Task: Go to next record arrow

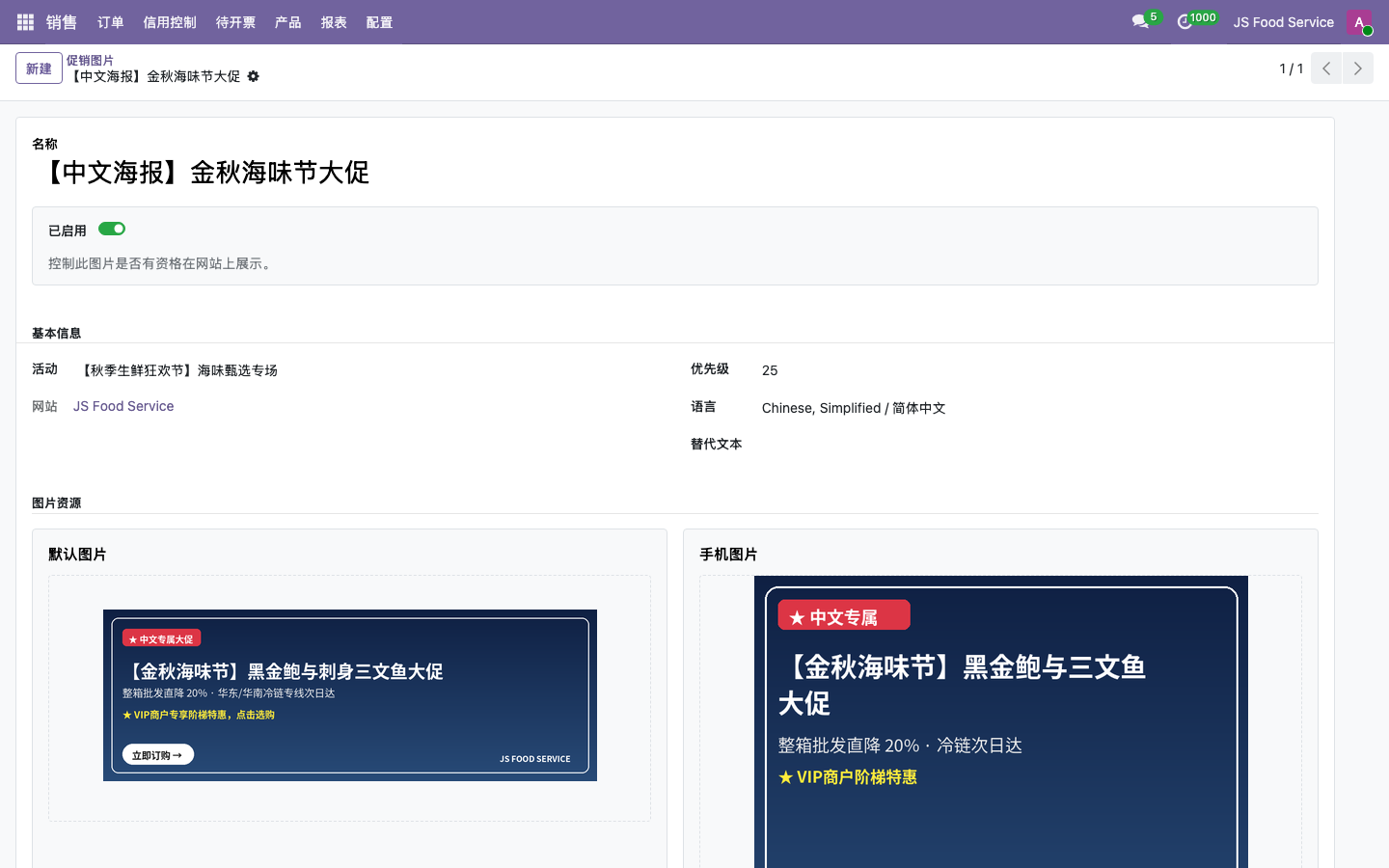Action: click(1357, 68)
